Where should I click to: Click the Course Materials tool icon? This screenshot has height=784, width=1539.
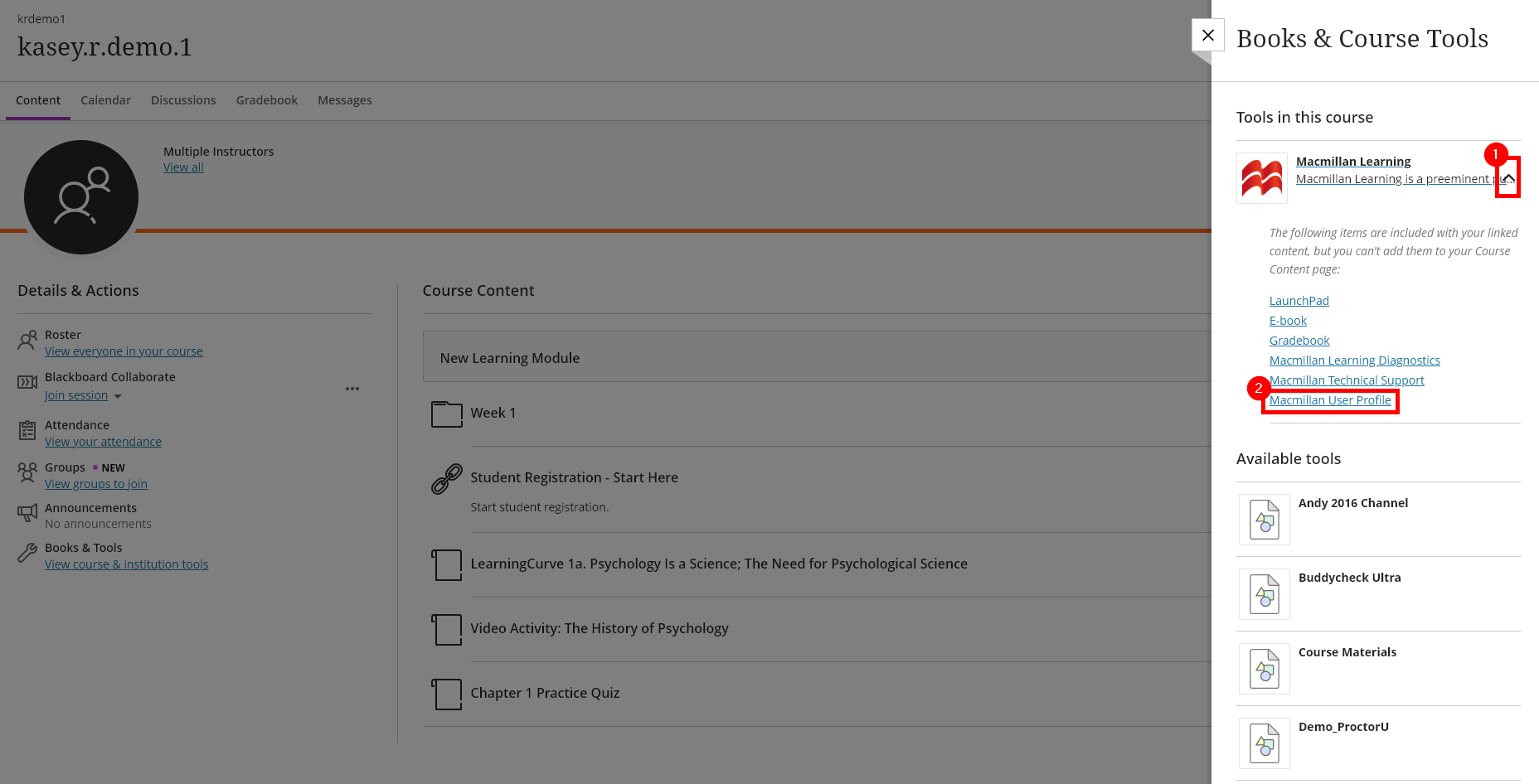point(1264,669)
